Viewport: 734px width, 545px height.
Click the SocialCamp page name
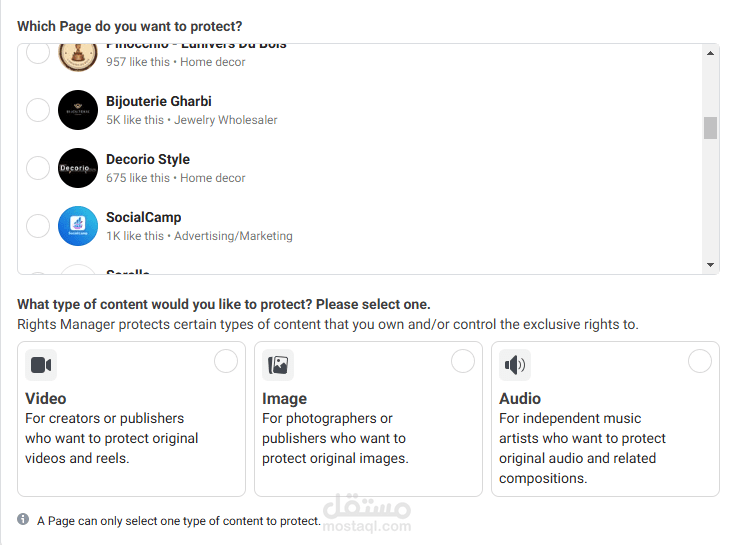tap(144, 217)
